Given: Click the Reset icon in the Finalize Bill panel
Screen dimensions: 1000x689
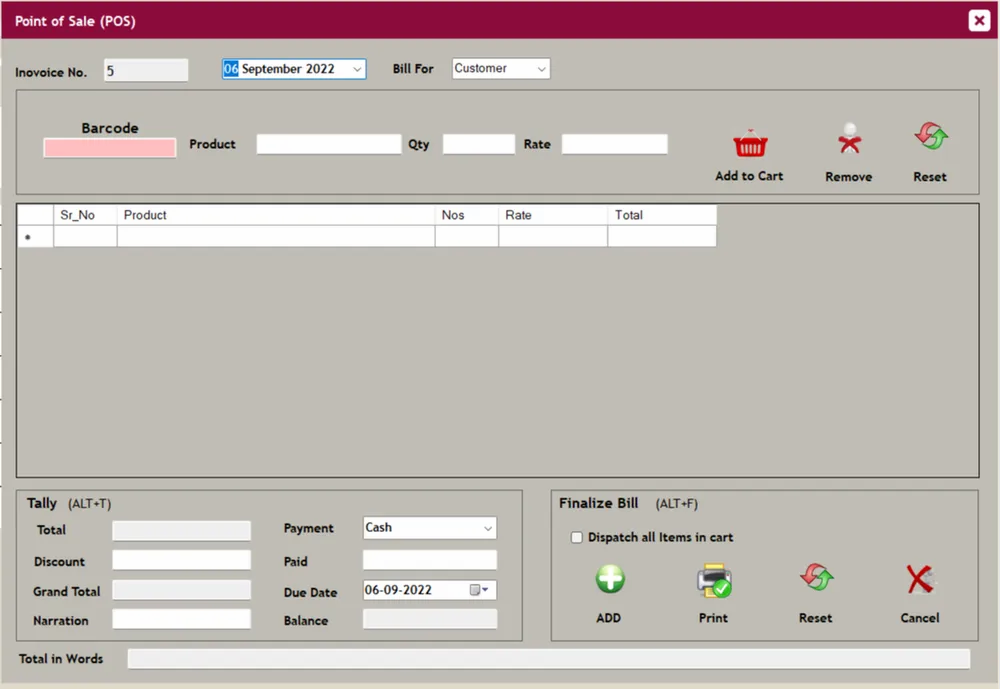Looking at the screenshot, I should pyautogui.click(x=817, y=577).
